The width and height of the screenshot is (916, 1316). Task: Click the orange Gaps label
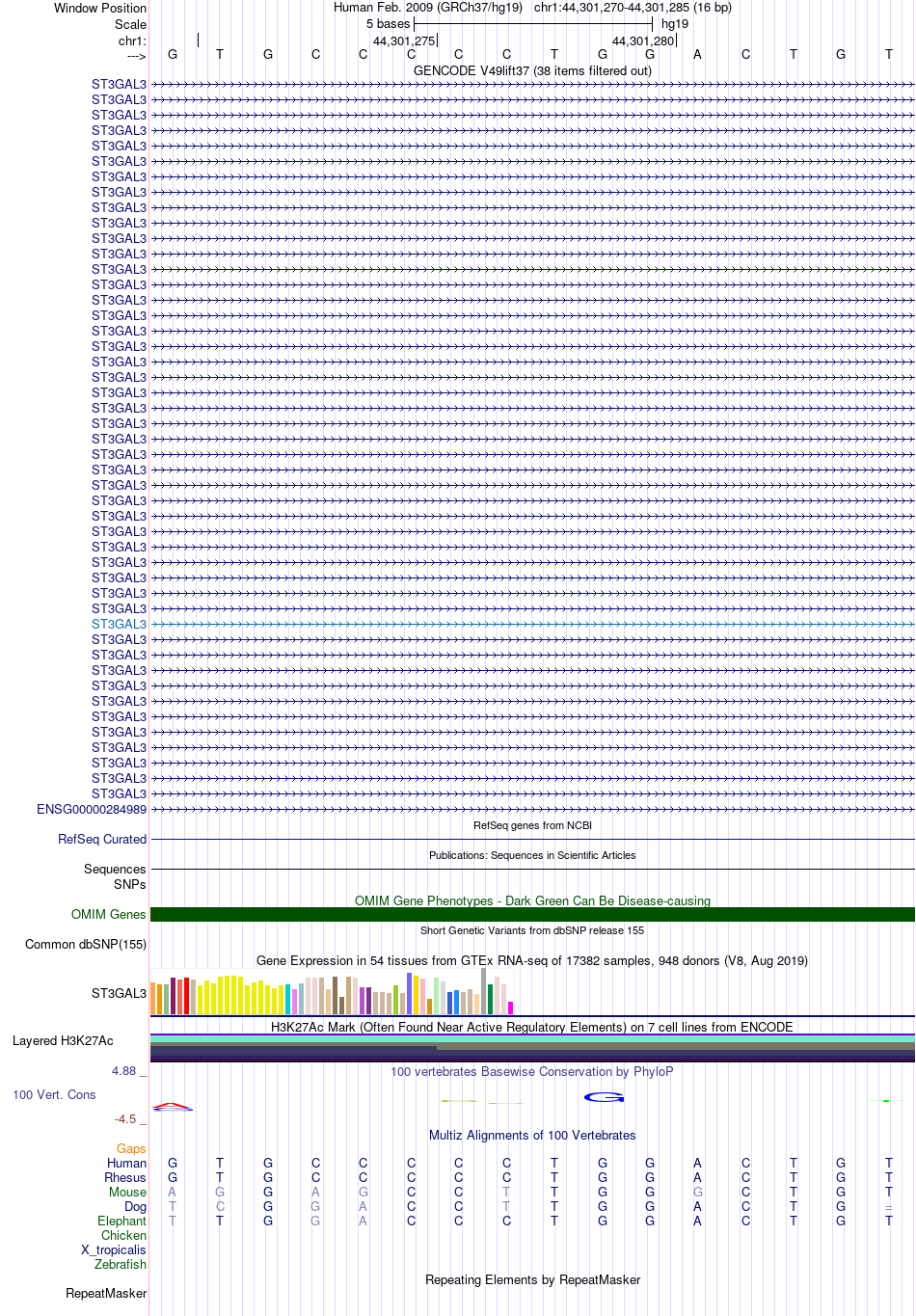[131, 1148]
